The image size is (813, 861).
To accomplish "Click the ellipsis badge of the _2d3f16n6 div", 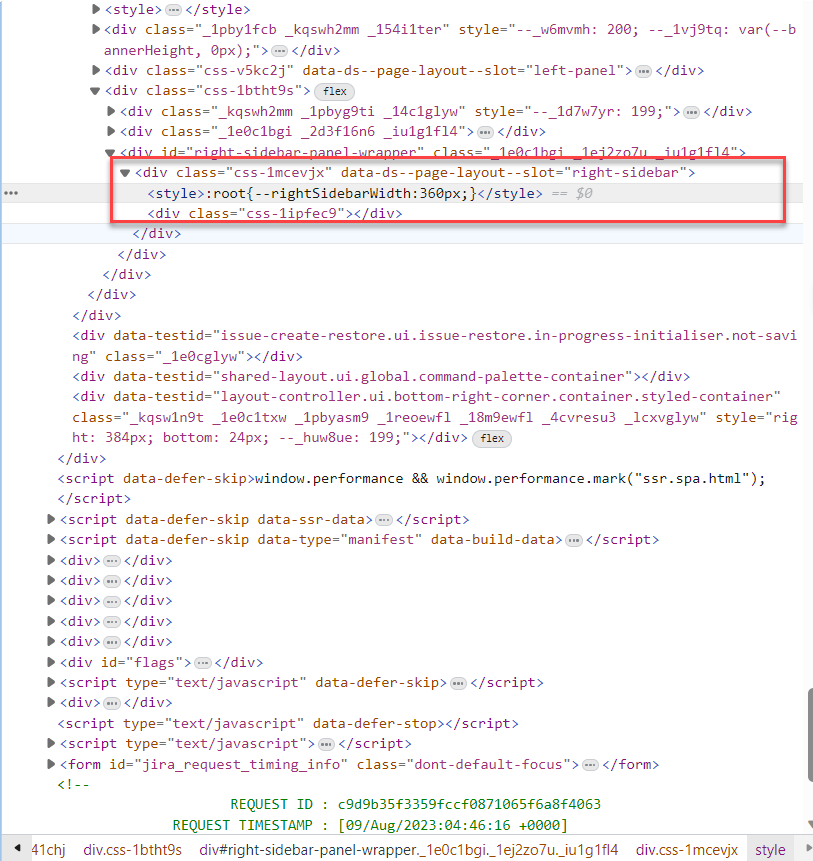I will pos(485,132).
